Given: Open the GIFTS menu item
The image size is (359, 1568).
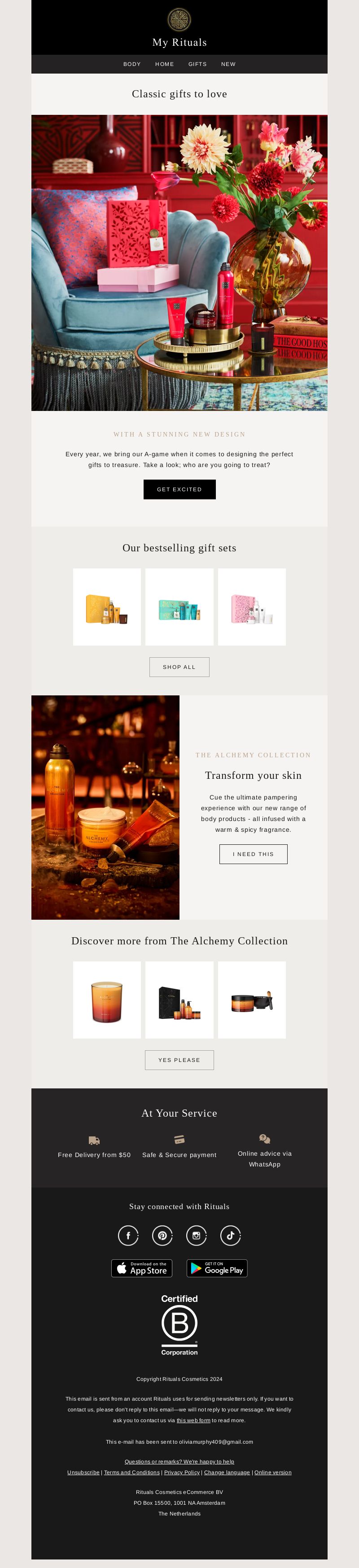Looking at the screenshot, I should [x=198, y=64].
